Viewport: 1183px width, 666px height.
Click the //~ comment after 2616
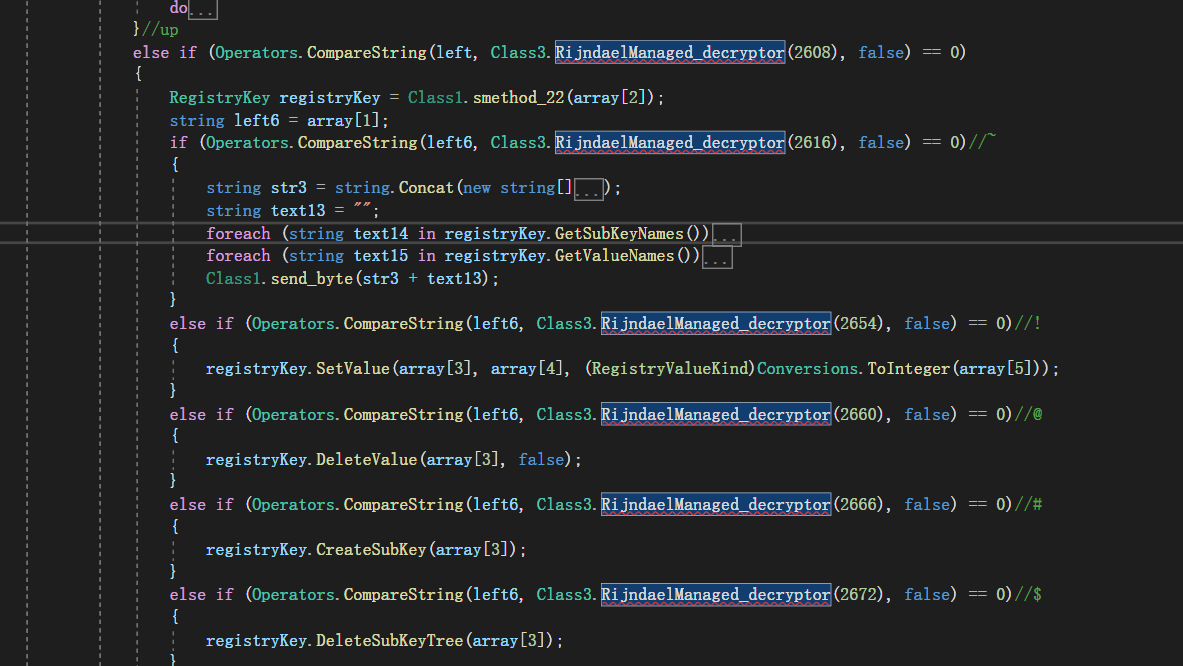tap(982, 140)
